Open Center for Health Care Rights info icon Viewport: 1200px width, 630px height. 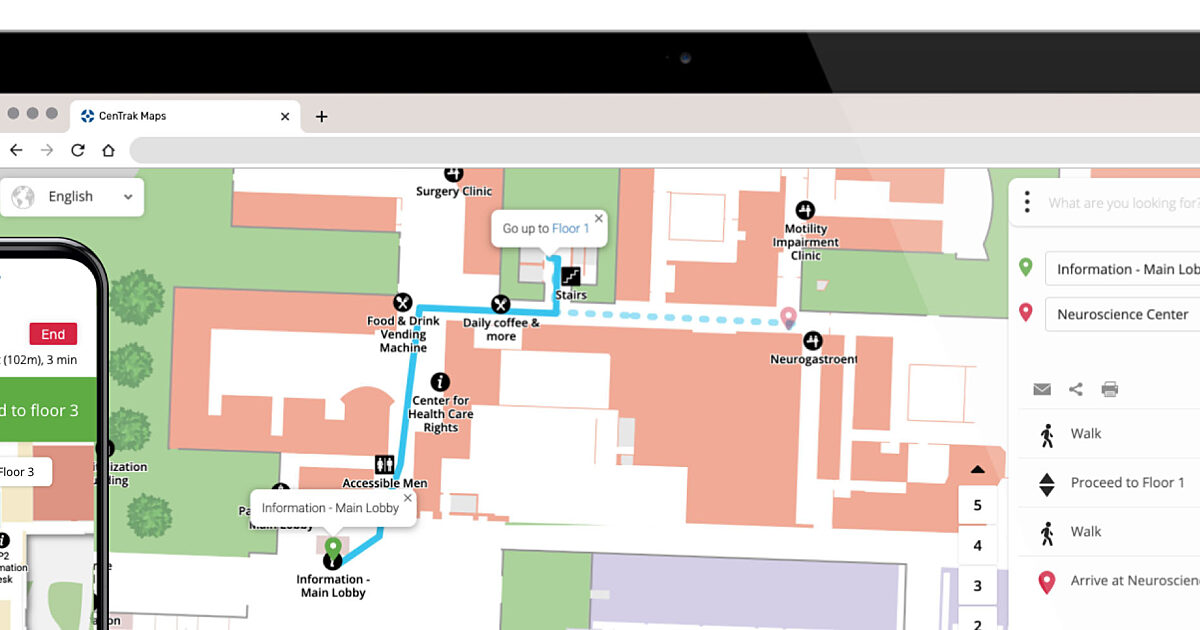point(439,382)
